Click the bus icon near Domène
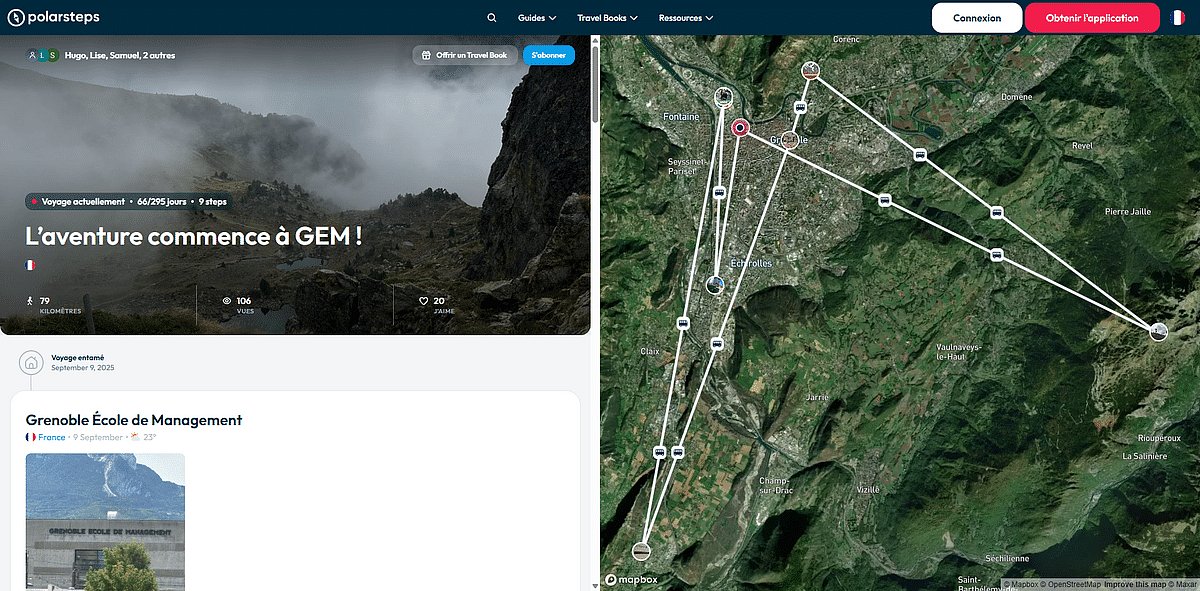The height and width of the screenshot is (591, 1200). pyautogui.click(x=919, y=155)
